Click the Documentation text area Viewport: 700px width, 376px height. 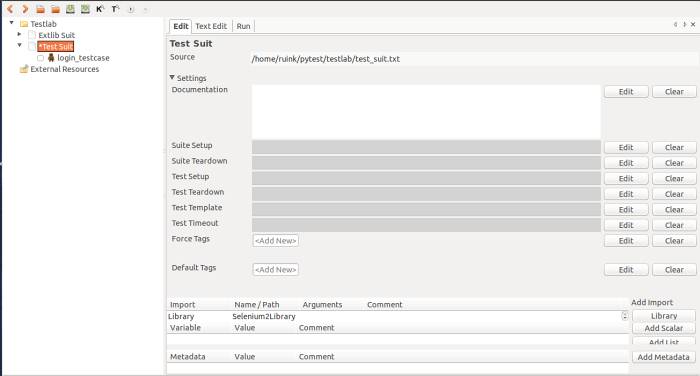tap(426, 112)
